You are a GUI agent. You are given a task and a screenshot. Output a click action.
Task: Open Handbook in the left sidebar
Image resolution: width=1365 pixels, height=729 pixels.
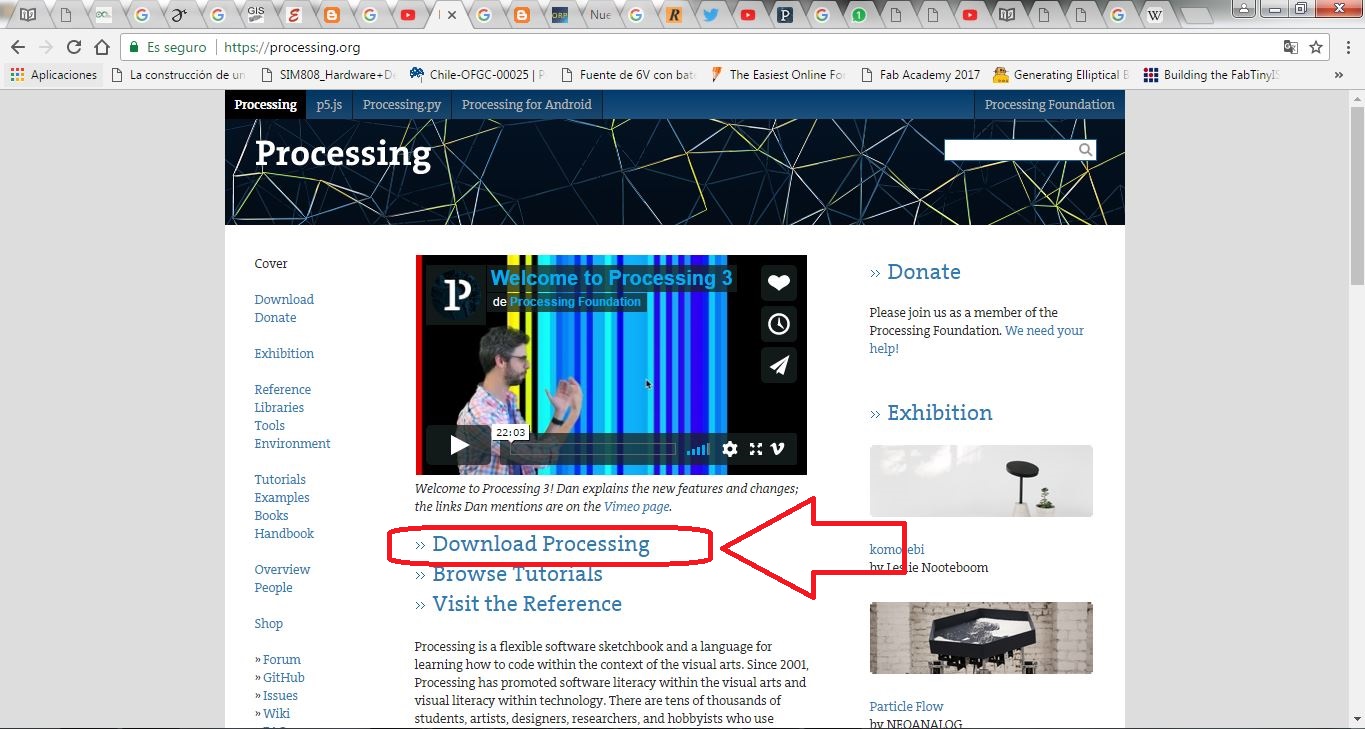284,534
